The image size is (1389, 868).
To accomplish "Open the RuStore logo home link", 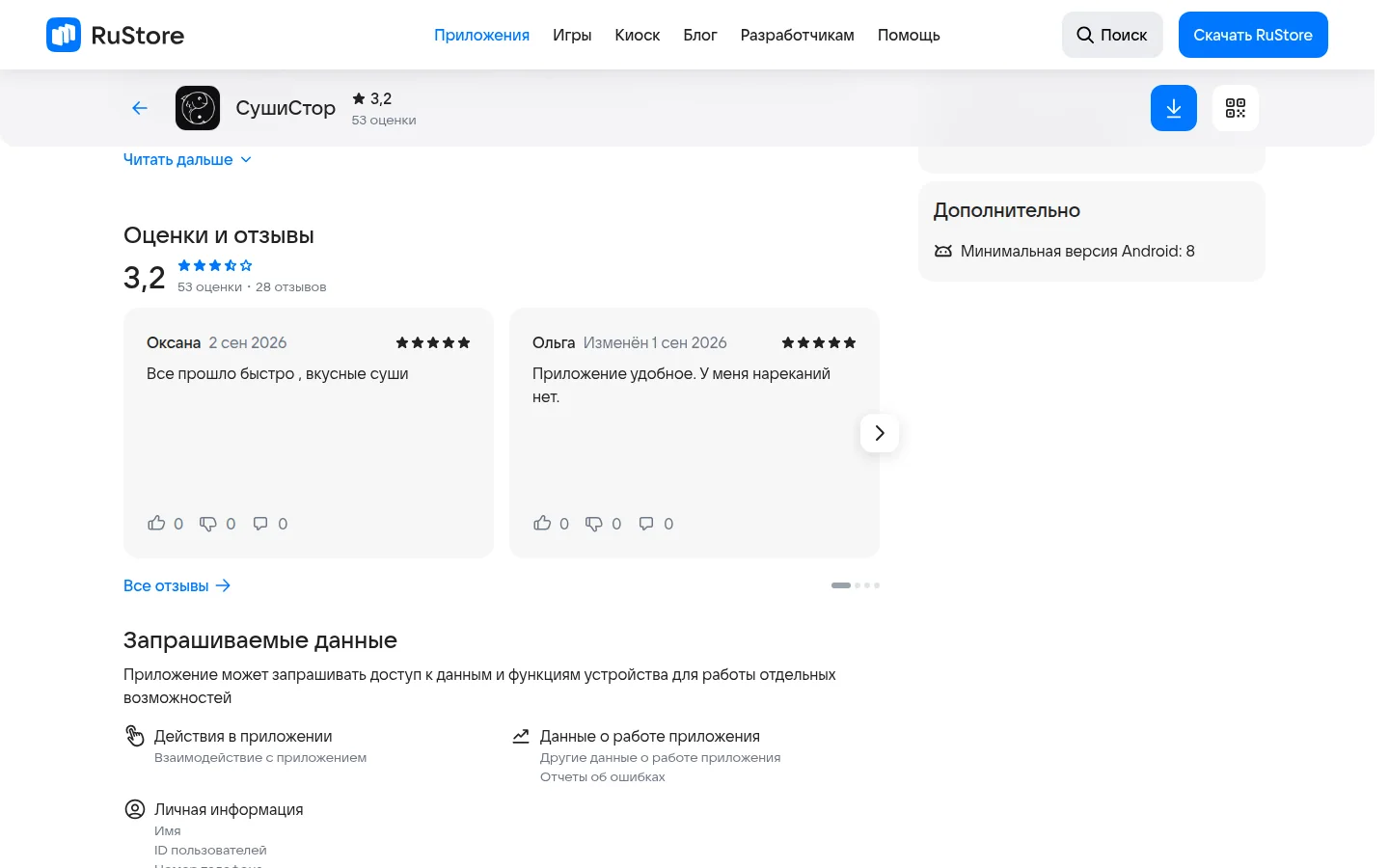I will click(x=116, y=35).
